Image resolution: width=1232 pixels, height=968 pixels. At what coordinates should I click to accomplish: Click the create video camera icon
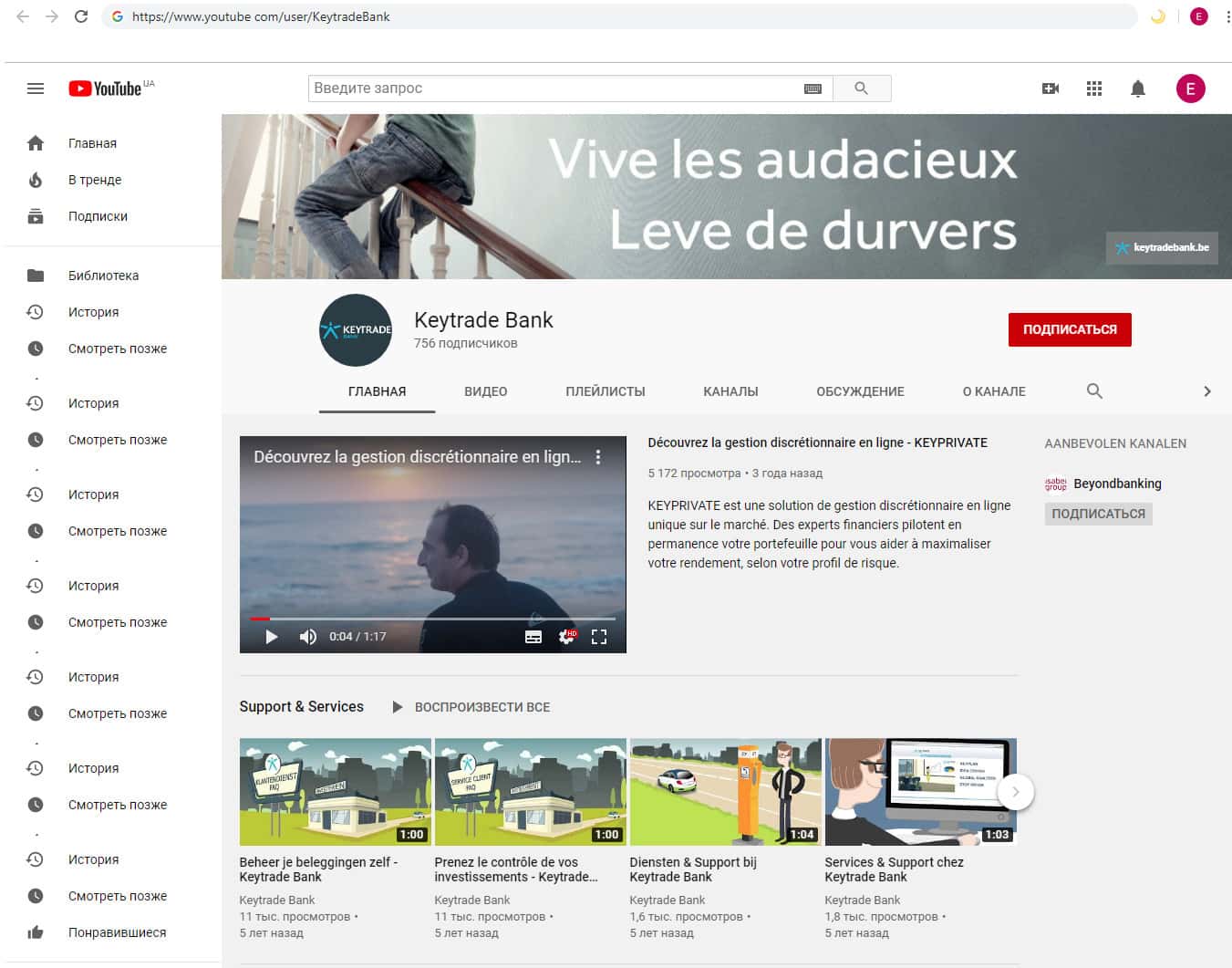tap(1051, 88)
